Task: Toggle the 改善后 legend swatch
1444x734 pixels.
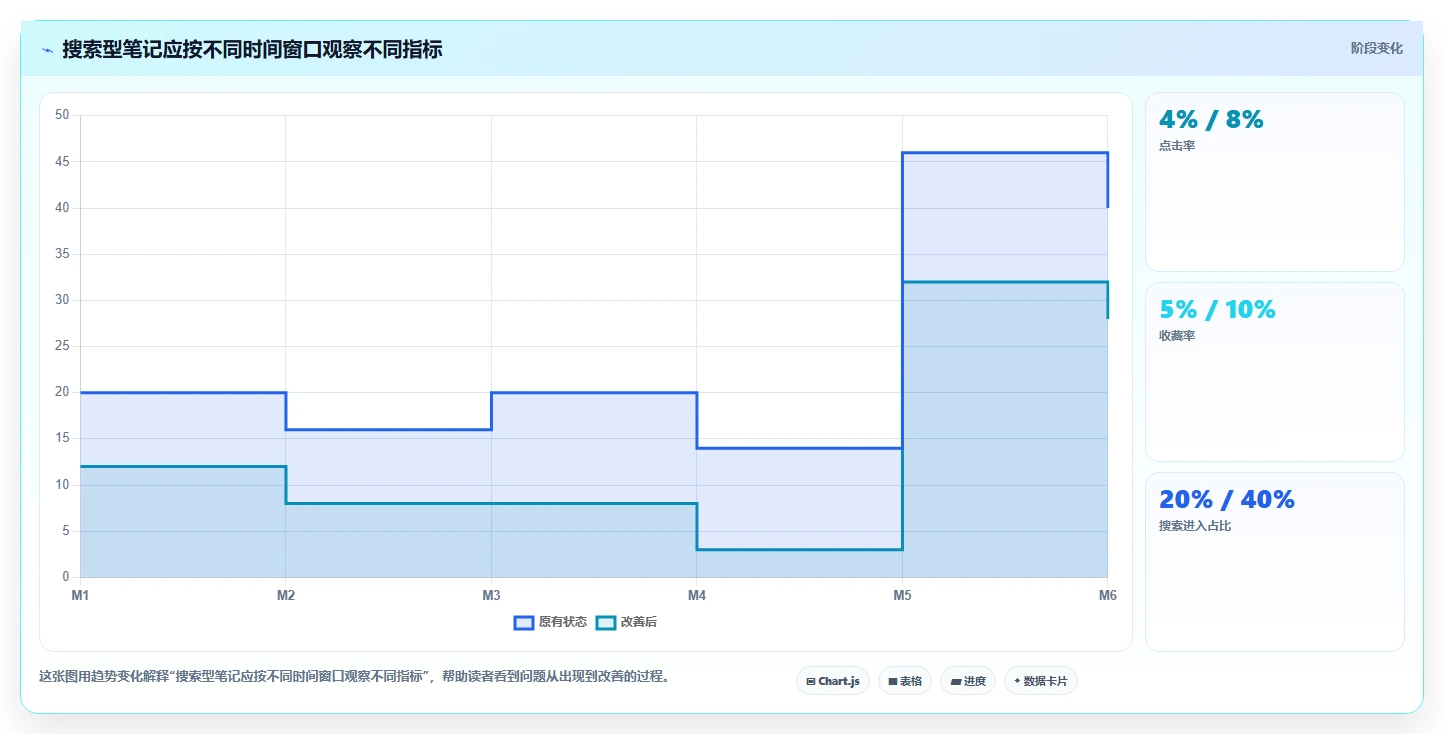Action: click(606, 622)
